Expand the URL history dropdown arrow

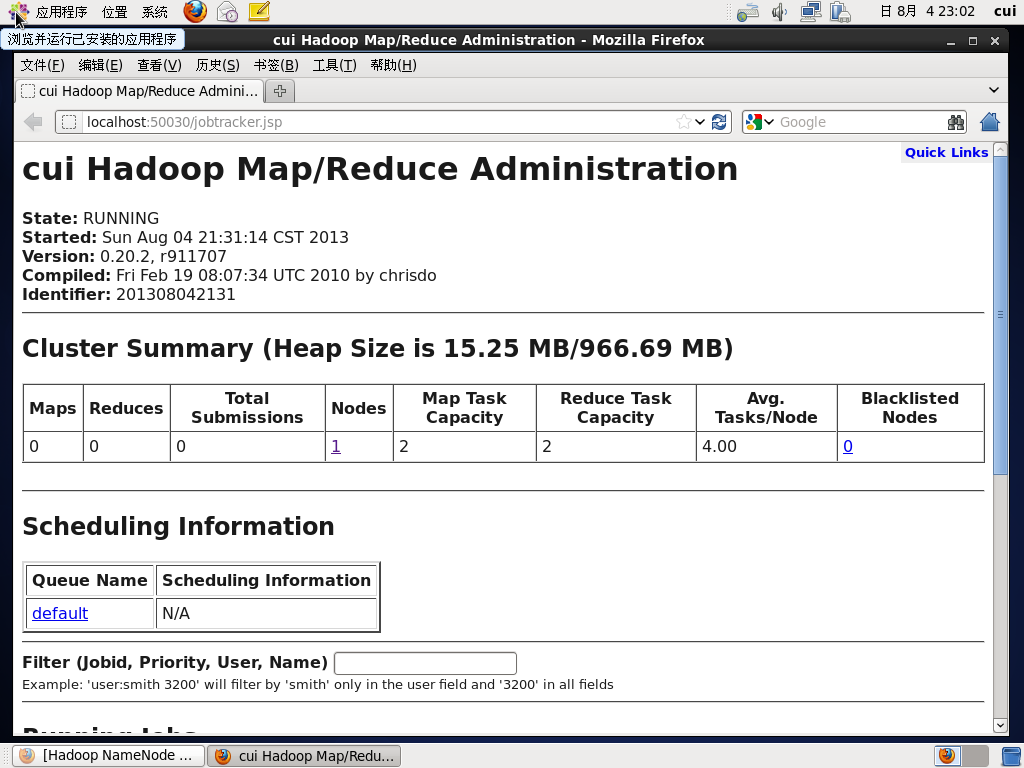[x=700, y=122]
